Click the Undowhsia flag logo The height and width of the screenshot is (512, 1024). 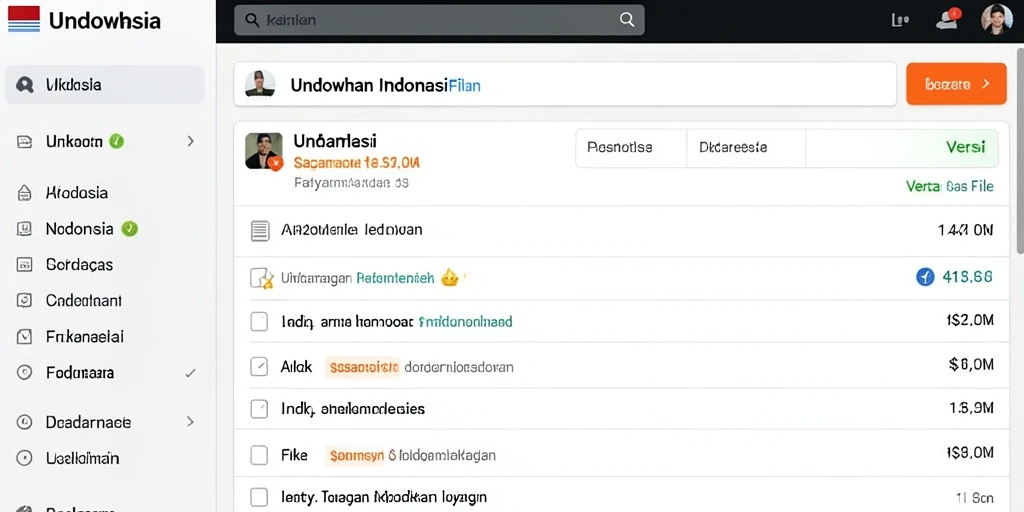24,20
